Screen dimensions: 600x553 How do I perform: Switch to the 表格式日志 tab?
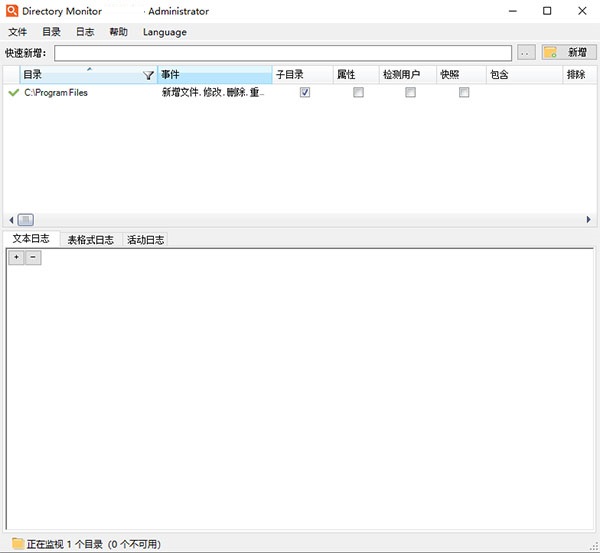point(90,240)
